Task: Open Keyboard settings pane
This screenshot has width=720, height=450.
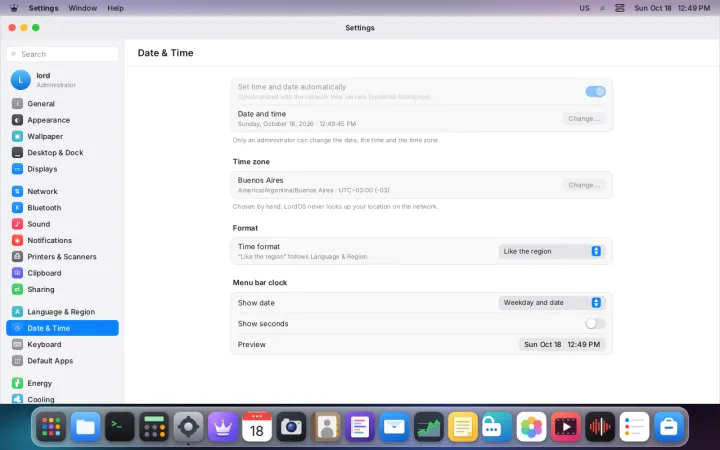Action: (62, 344)
